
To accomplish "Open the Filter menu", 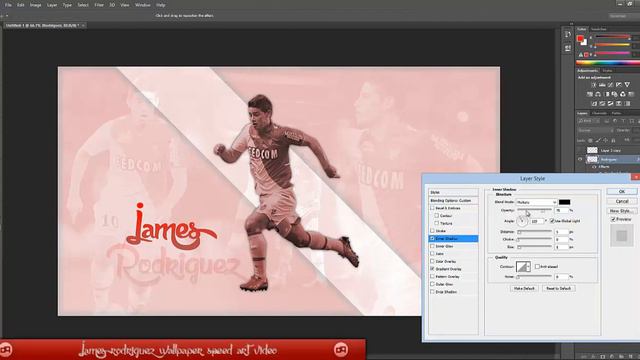I will pyautogui.click(x=99, y=5).
